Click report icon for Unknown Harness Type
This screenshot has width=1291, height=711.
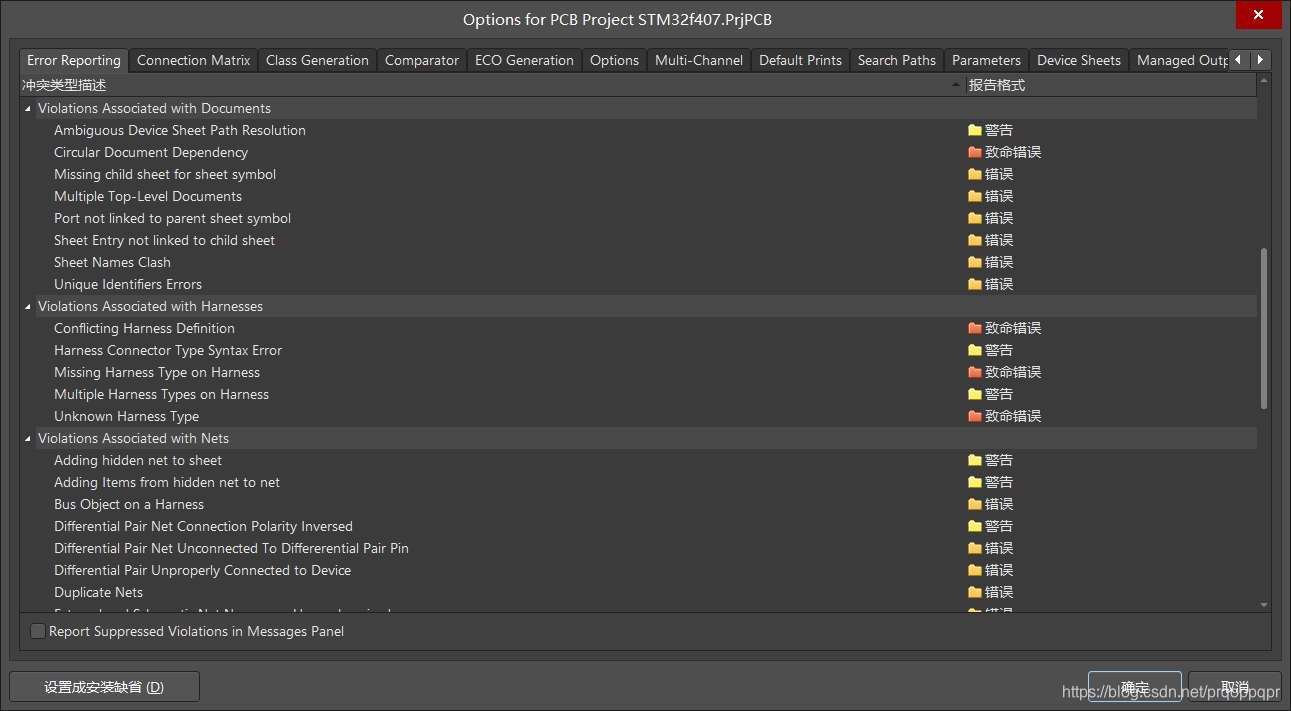[975, 416]
